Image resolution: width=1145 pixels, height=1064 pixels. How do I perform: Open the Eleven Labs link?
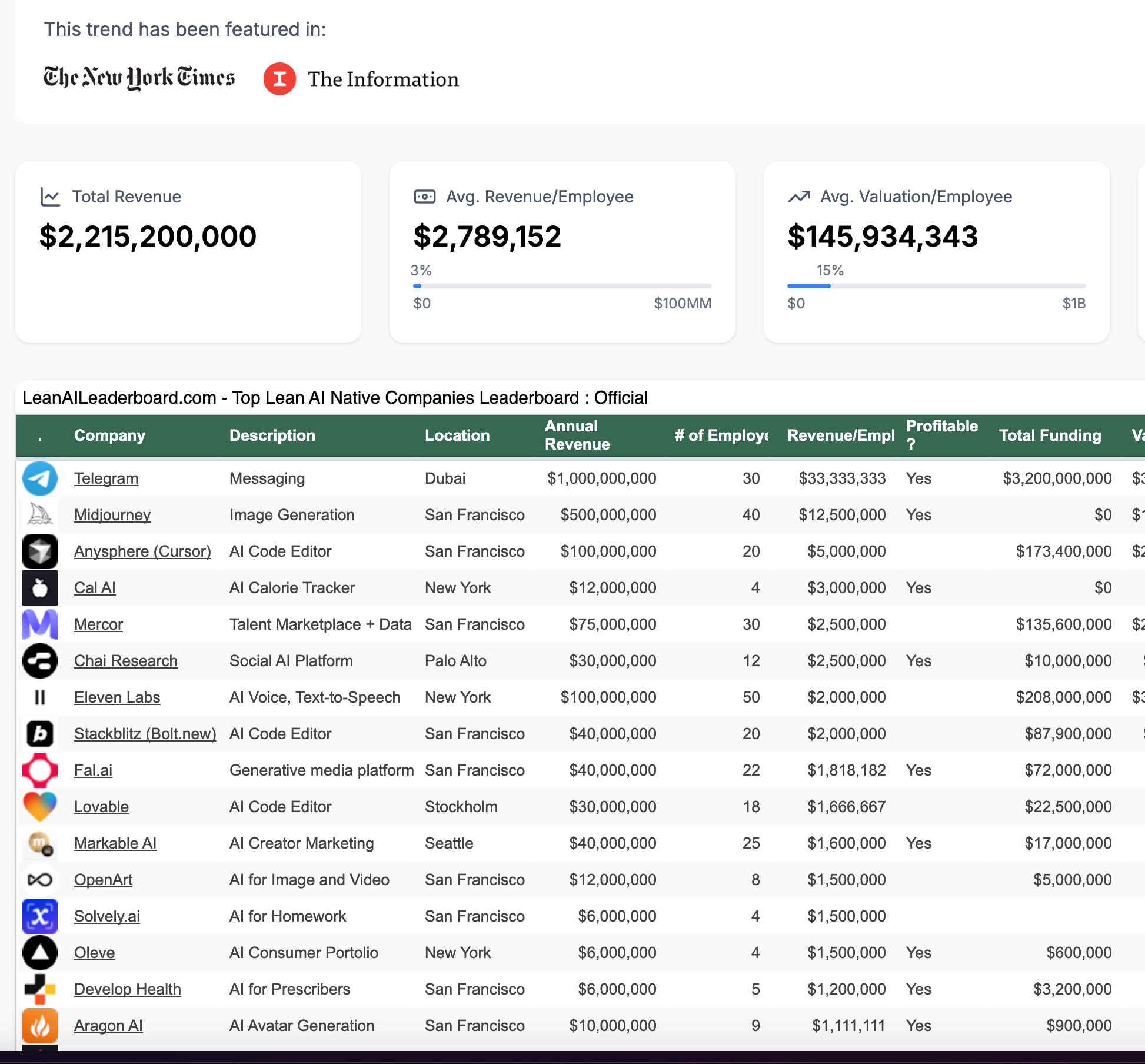tap(117, 697)
